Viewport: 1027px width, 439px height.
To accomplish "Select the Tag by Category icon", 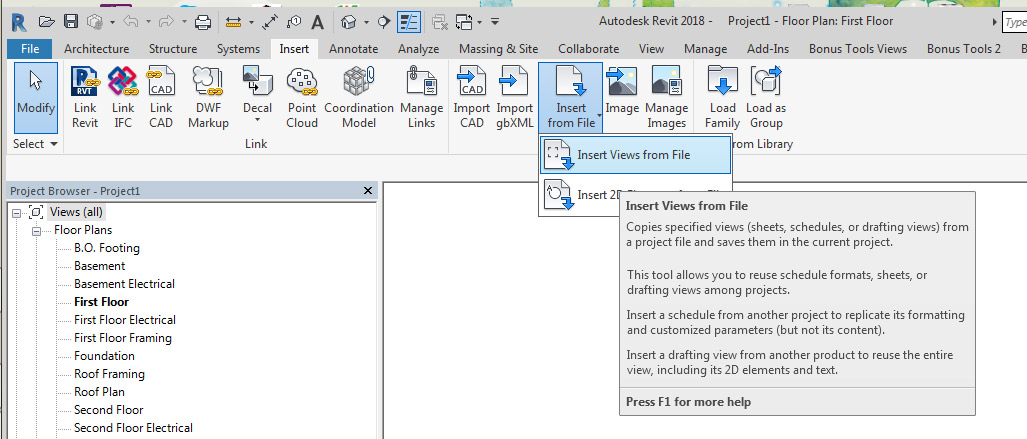I will pyautogui.click(x=294, y=22).
